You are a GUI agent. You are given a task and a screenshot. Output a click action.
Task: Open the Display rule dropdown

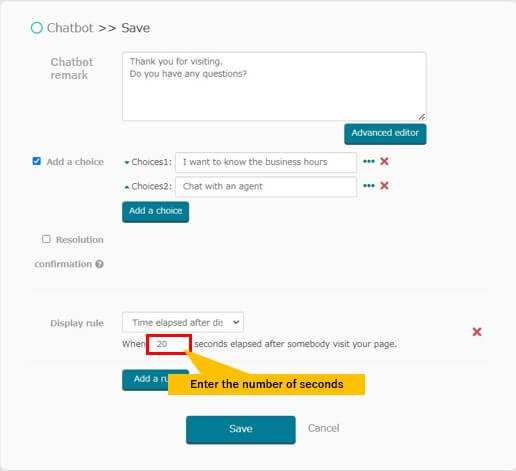183,322
